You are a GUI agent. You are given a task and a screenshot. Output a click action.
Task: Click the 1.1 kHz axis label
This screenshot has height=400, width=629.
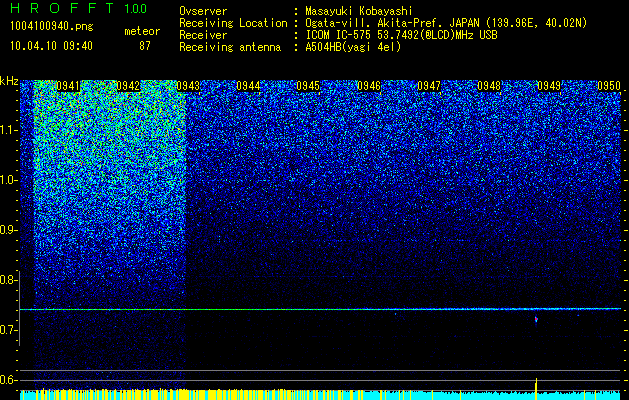coord(9,130)
